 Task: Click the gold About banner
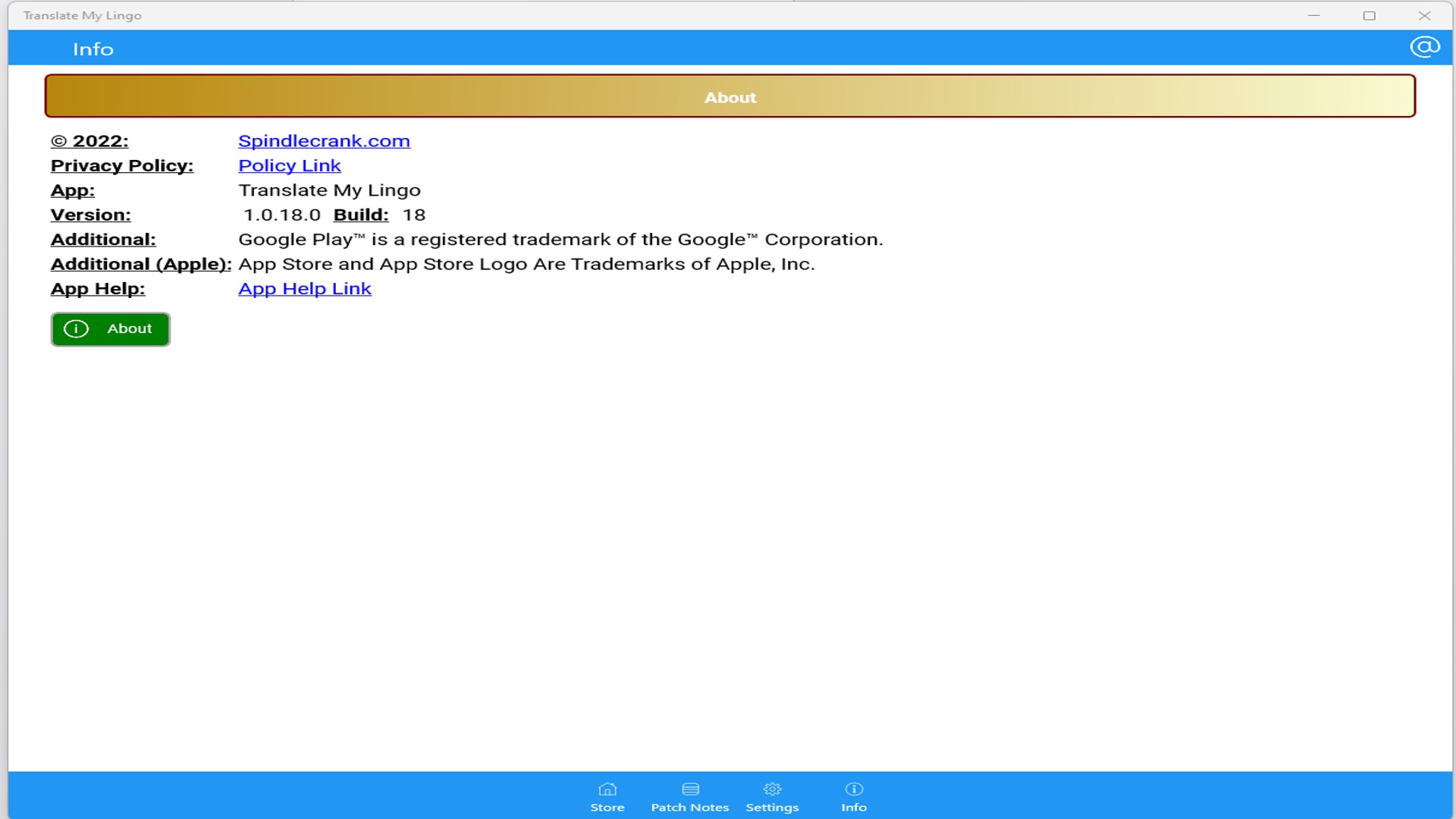[730, 96]
